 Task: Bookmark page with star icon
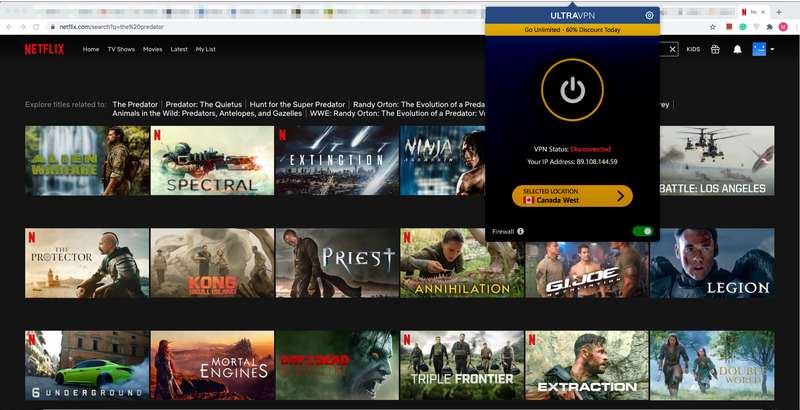(713, 27)
